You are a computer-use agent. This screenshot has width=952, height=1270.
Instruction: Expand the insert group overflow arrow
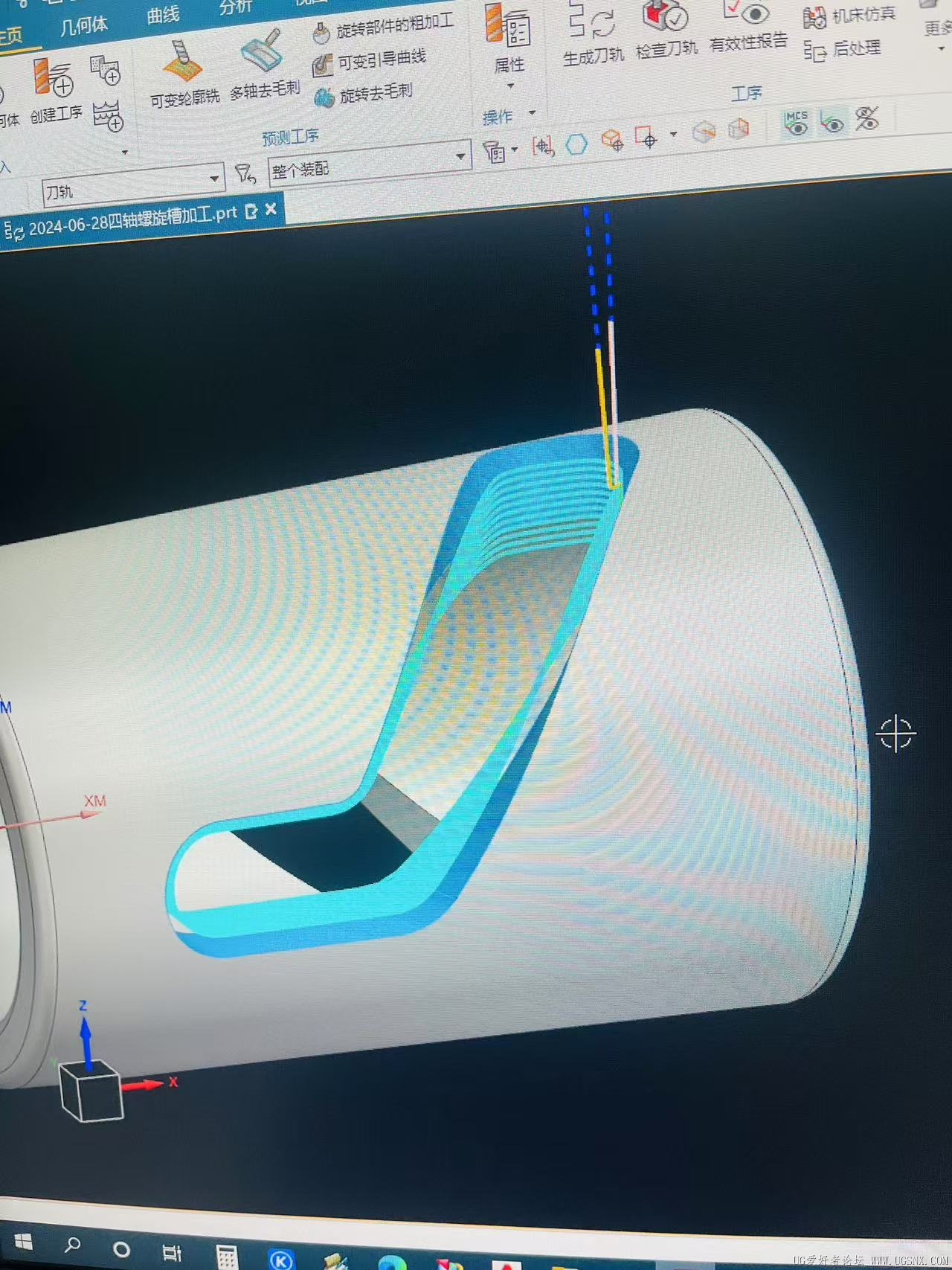[125, 152]
